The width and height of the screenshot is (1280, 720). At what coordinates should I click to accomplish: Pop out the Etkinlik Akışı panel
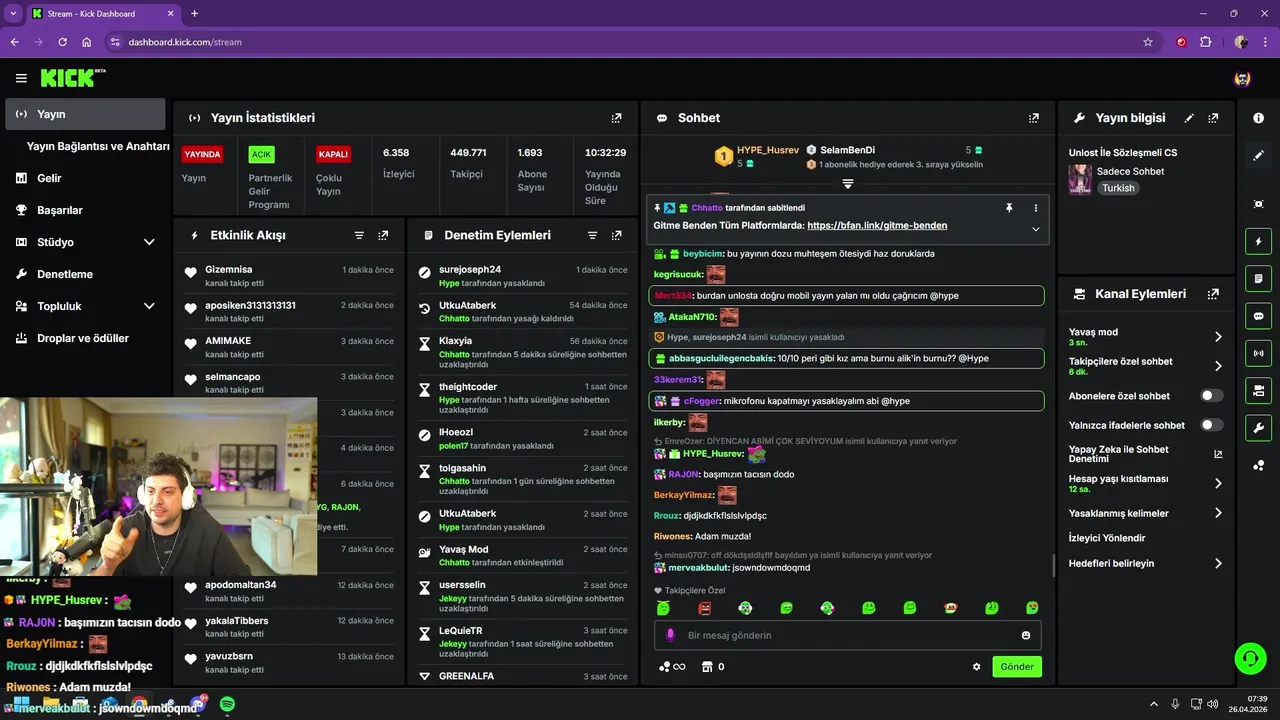coord(383,235)
